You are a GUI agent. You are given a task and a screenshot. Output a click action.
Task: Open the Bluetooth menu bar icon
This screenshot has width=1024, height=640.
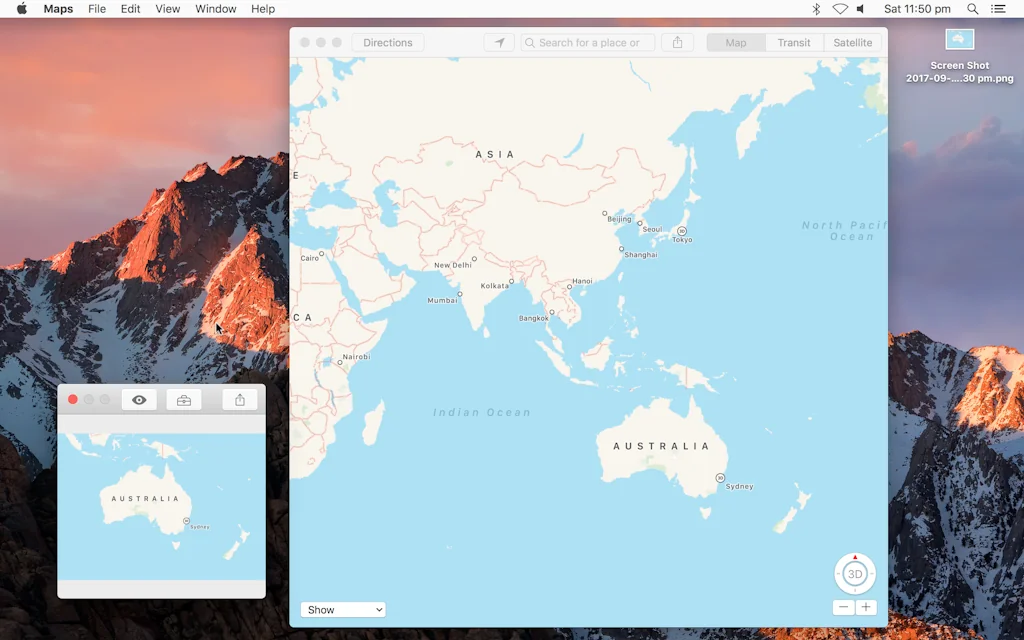816,9
